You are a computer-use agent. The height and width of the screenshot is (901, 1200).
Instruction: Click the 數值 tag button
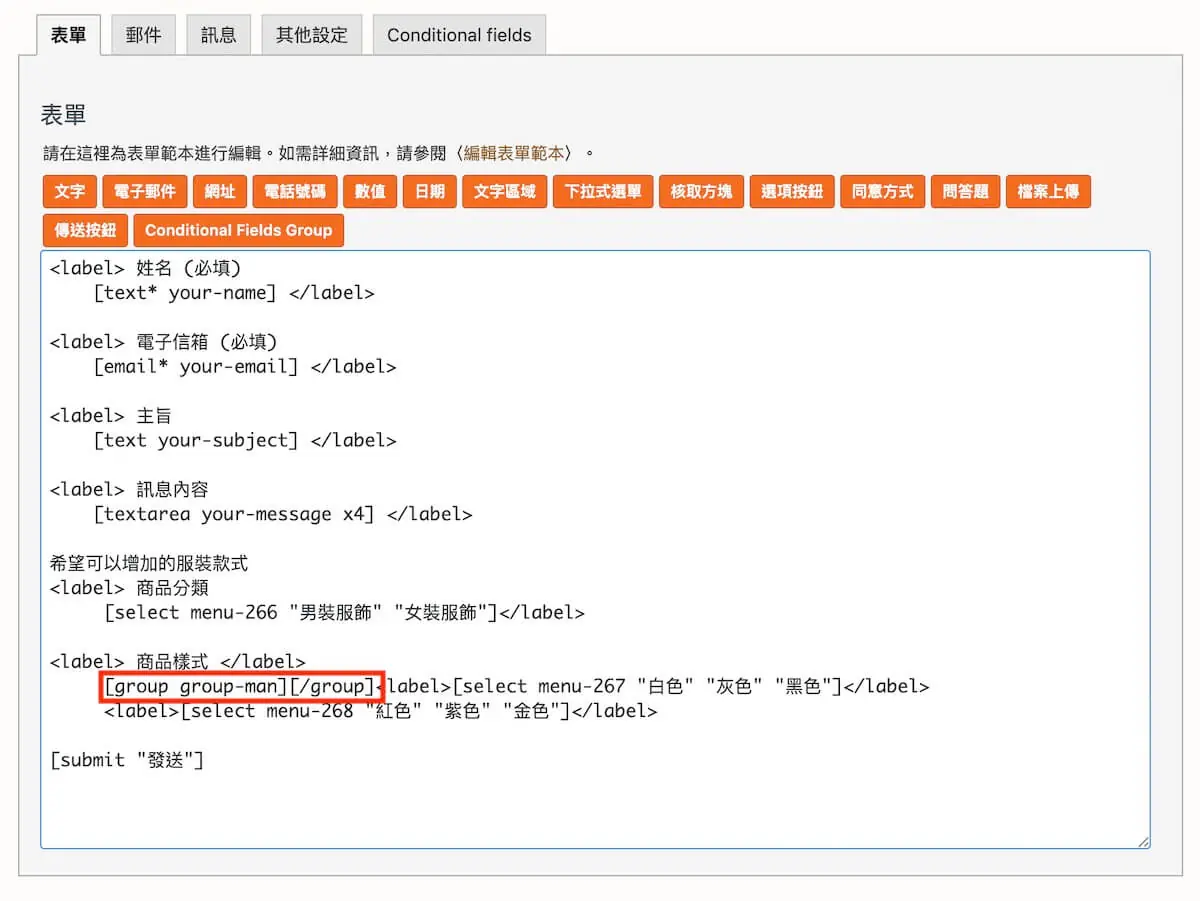pos(370,192)
